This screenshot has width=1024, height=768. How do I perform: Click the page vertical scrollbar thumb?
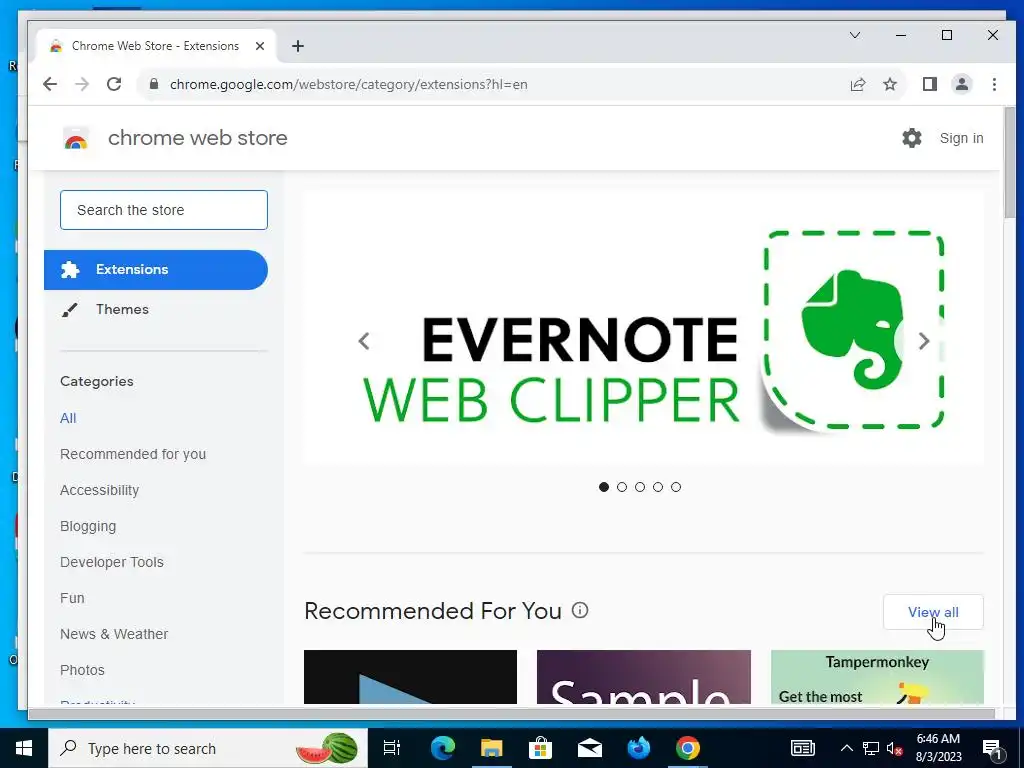1010,163
